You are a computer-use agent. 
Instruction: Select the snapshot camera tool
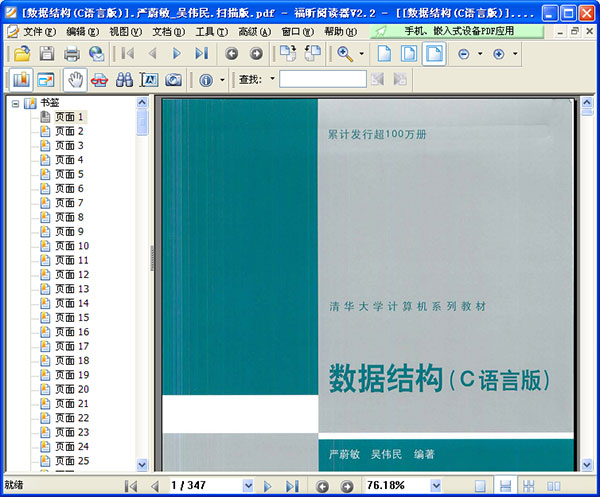point(173,80)
